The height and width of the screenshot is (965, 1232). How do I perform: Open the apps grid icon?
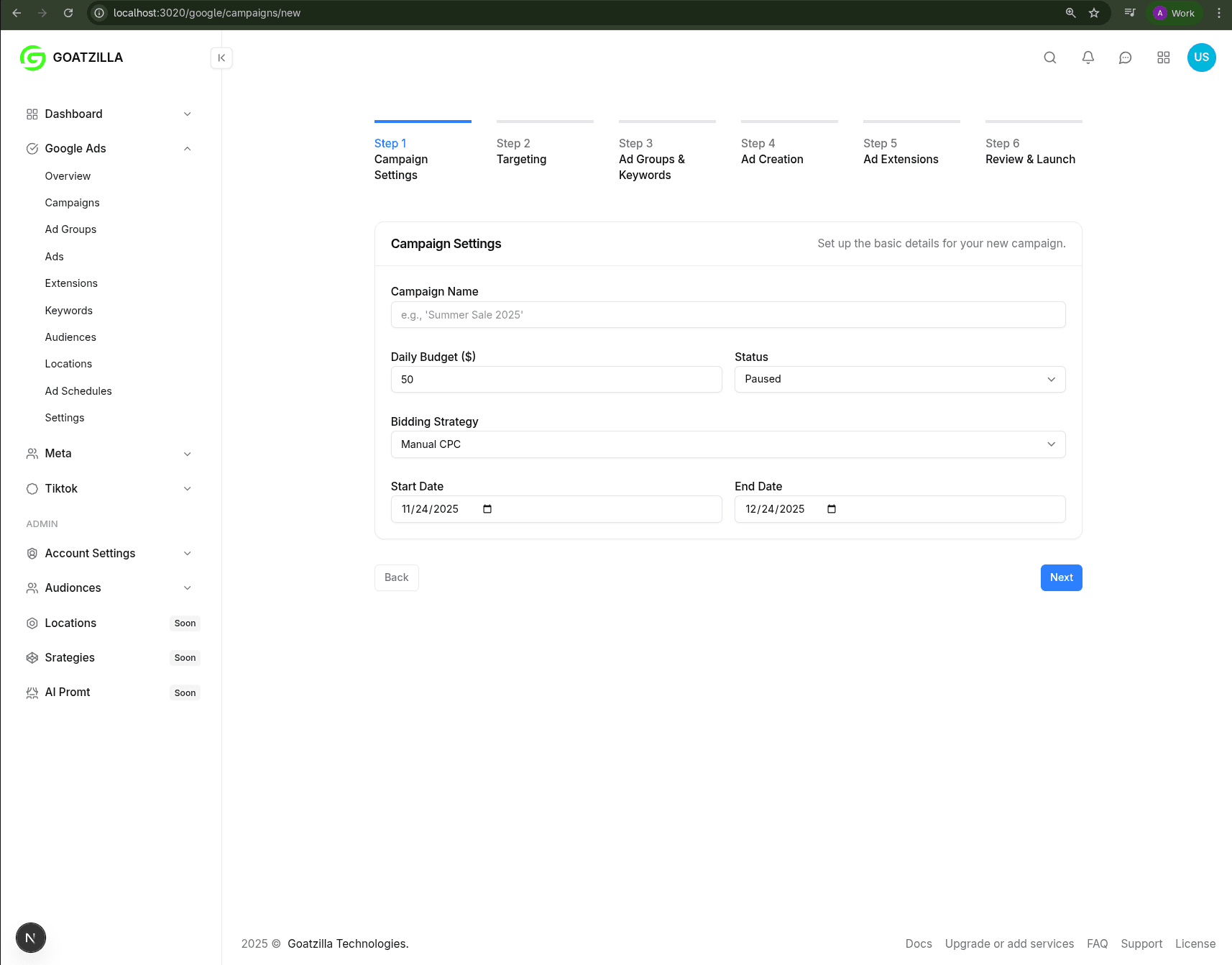pyautogui.click(x=1164, y=58)
